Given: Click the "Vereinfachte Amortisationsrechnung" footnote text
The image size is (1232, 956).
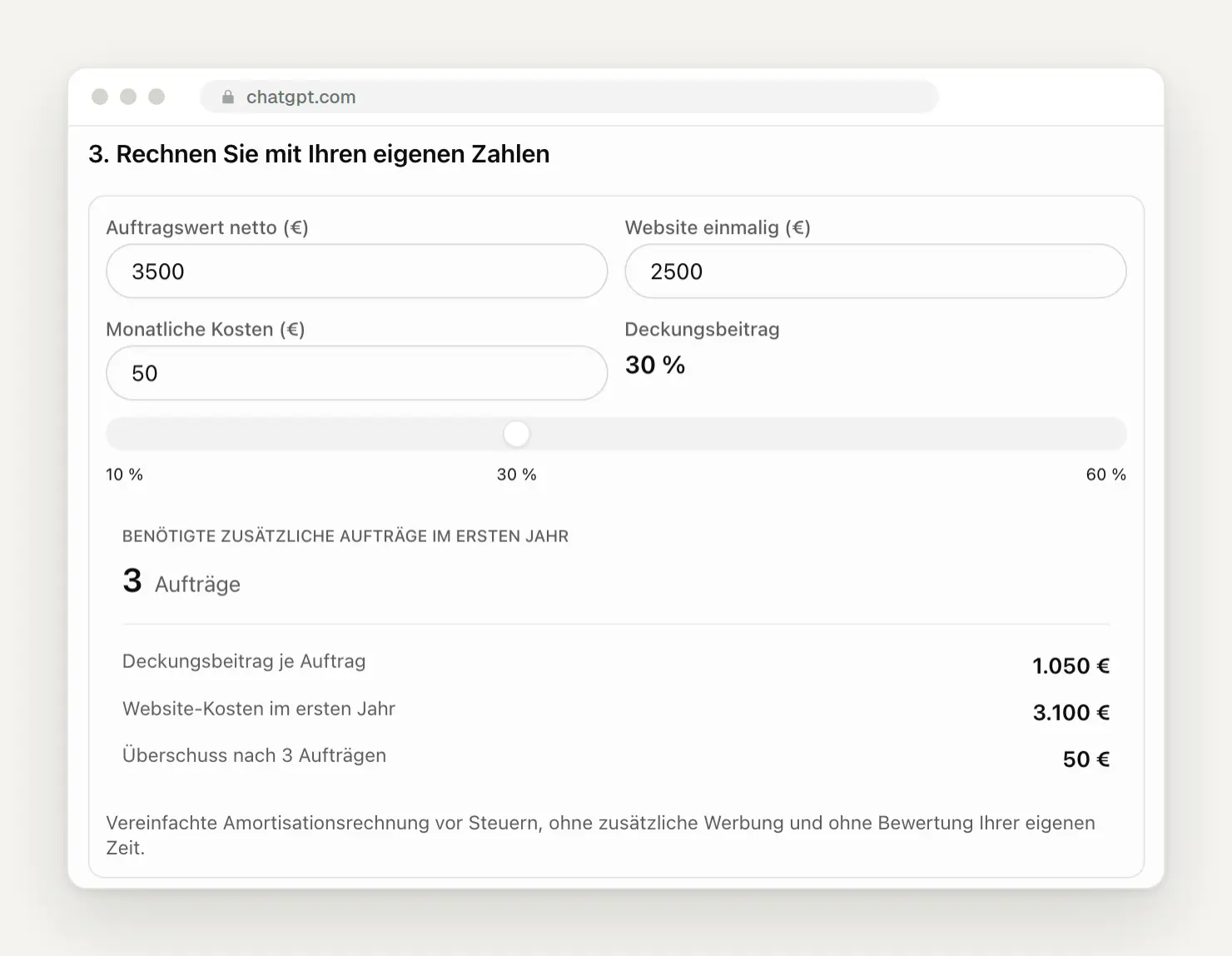Looking at the screenshot, I should 600,835.
